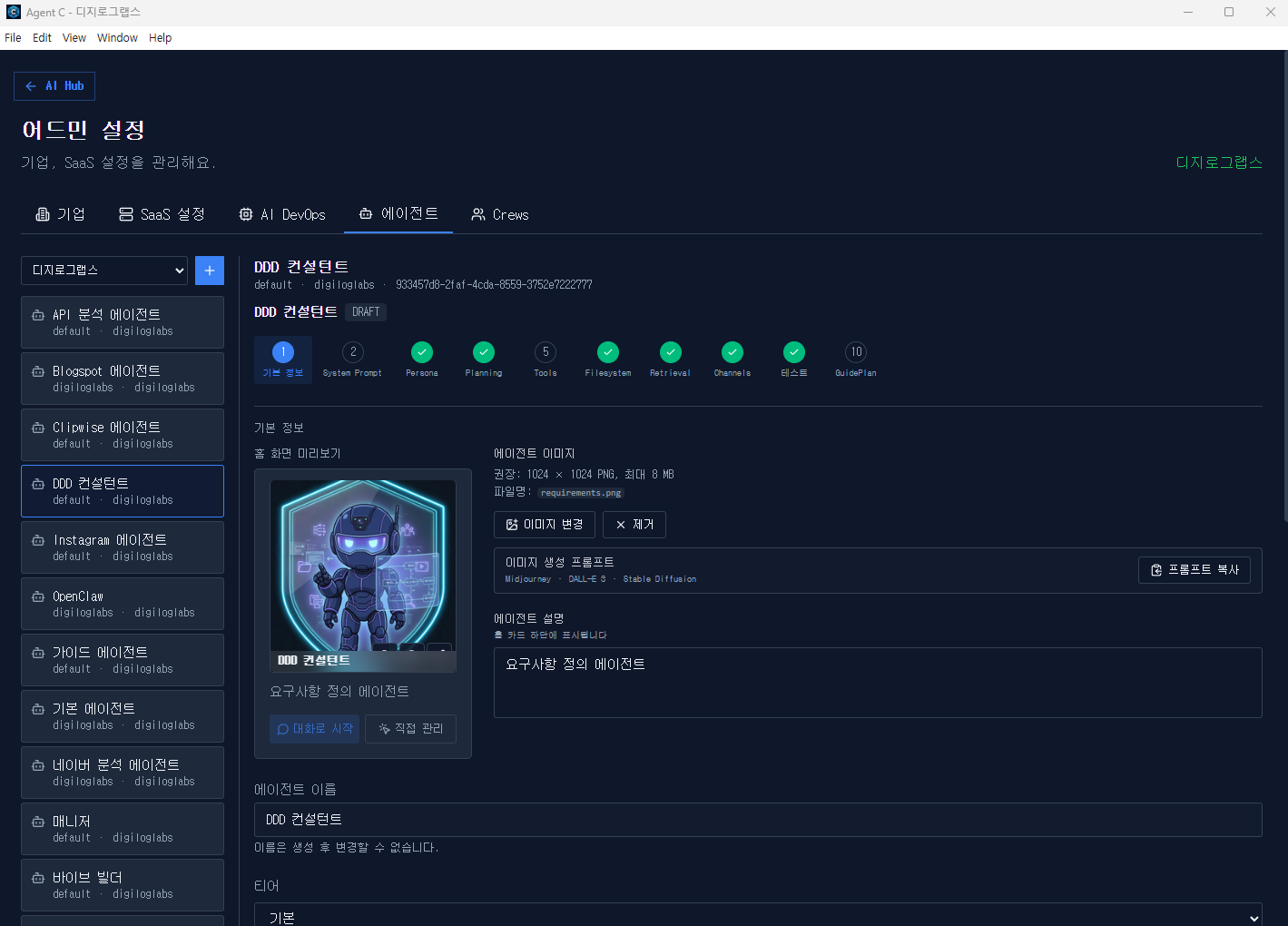Click the 디지로그랩스 label at top right

point(1219,163)
